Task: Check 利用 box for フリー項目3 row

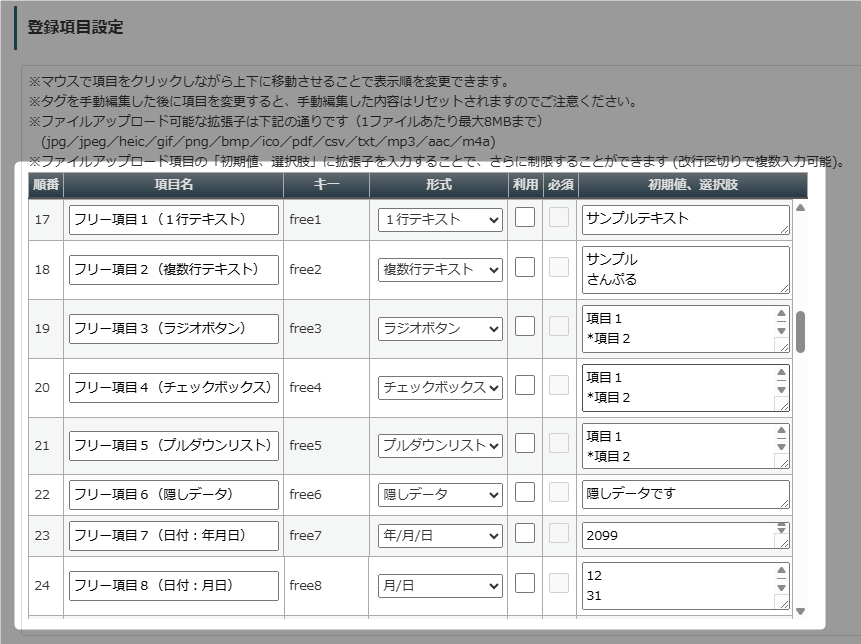Action: [x=525, y=326]
